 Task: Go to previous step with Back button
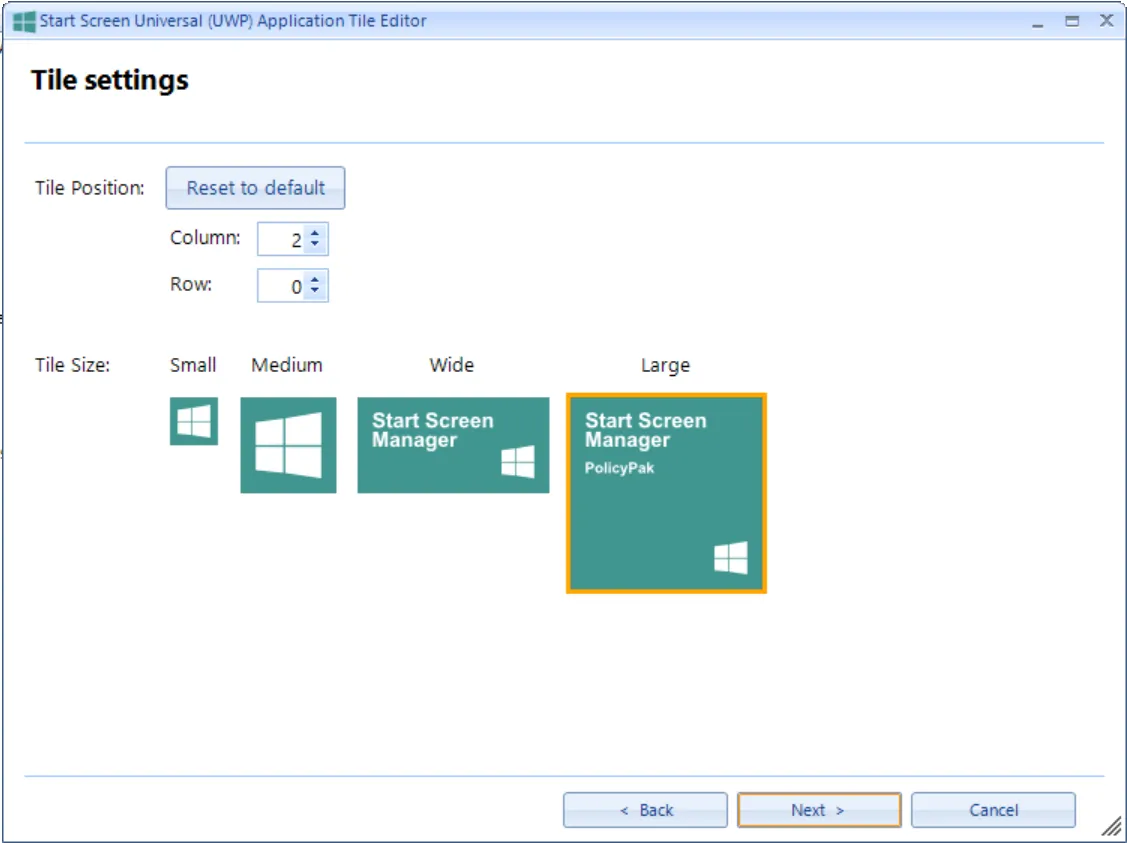(x=645, y=810)
